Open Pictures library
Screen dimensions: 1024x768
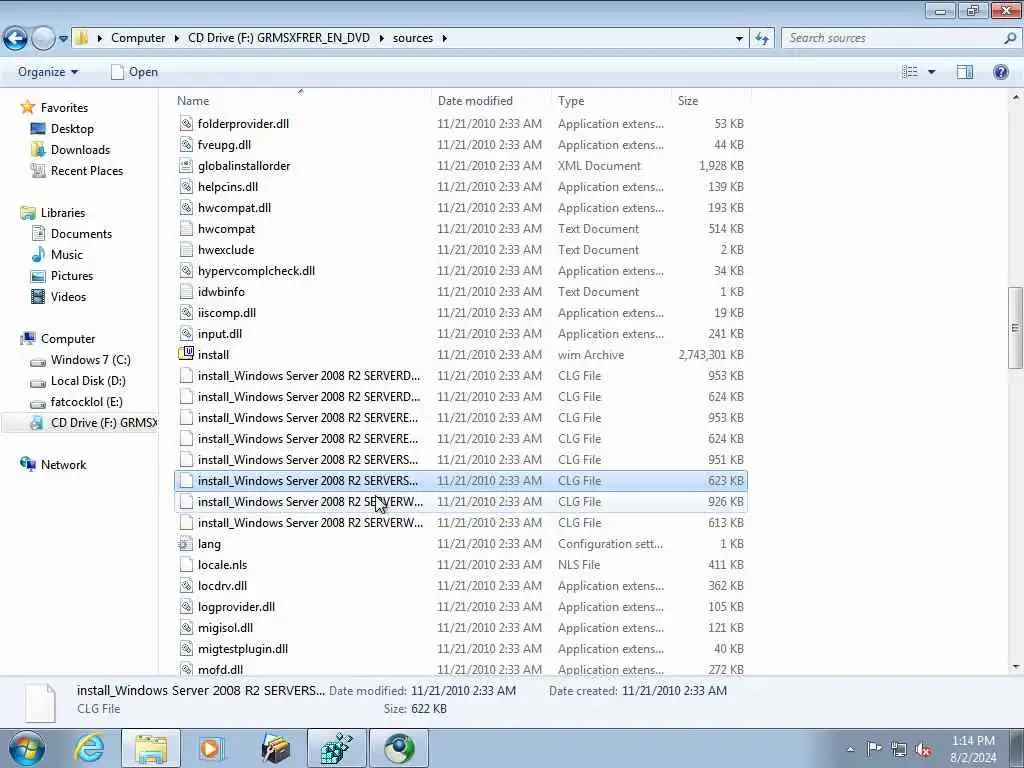(72, 276)
